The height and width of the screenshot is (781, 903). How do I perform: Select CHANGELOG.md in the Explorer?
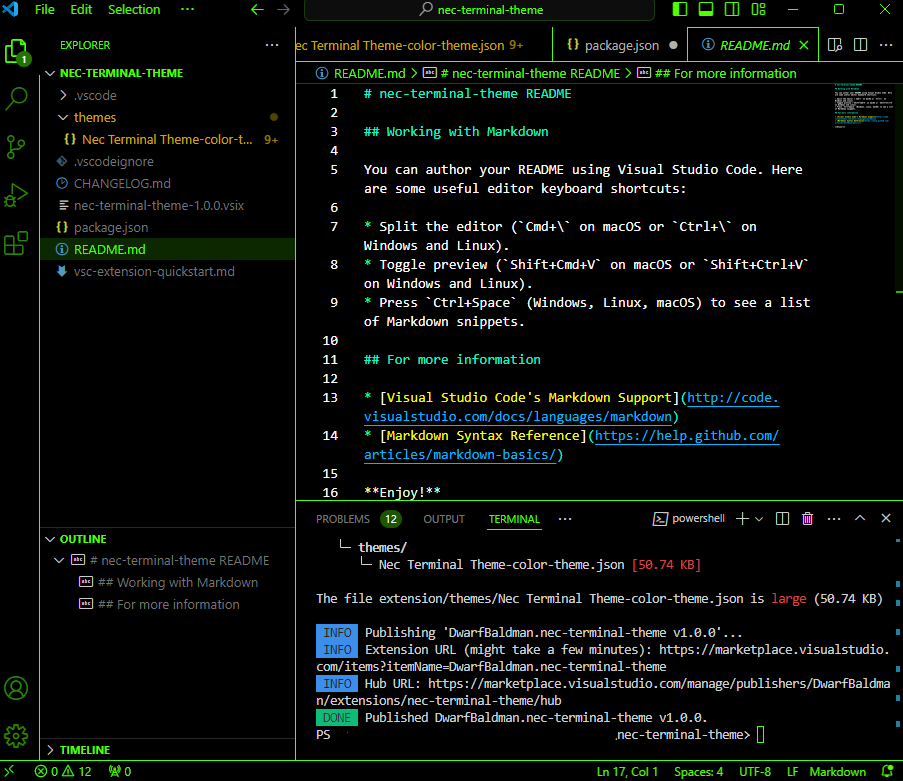122,183
